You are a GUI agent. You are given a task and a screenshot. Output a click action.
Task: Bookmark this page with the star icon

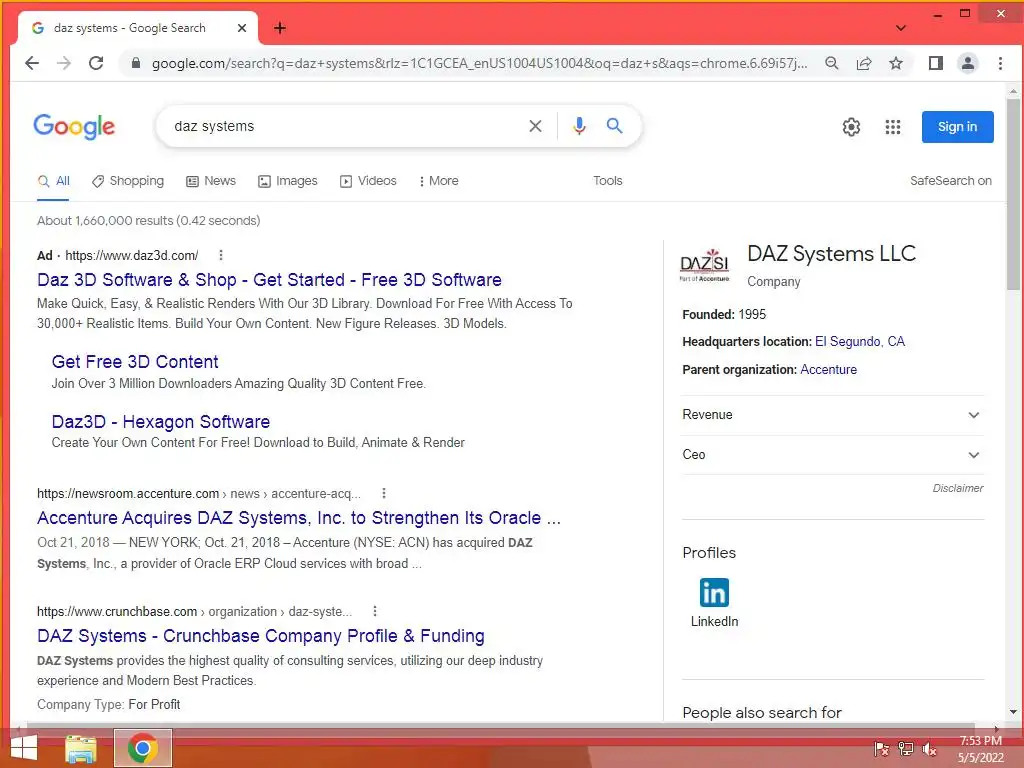pyautogui.click(x=896, y=63)
